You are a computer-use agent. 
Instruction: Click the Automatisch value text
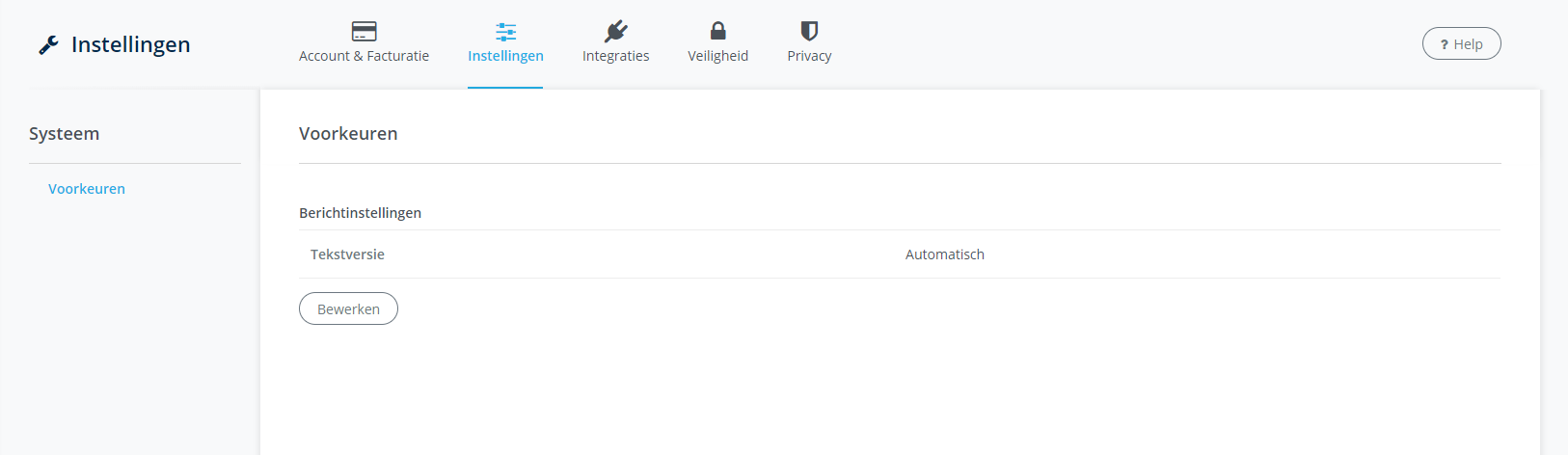coord(944,254)
